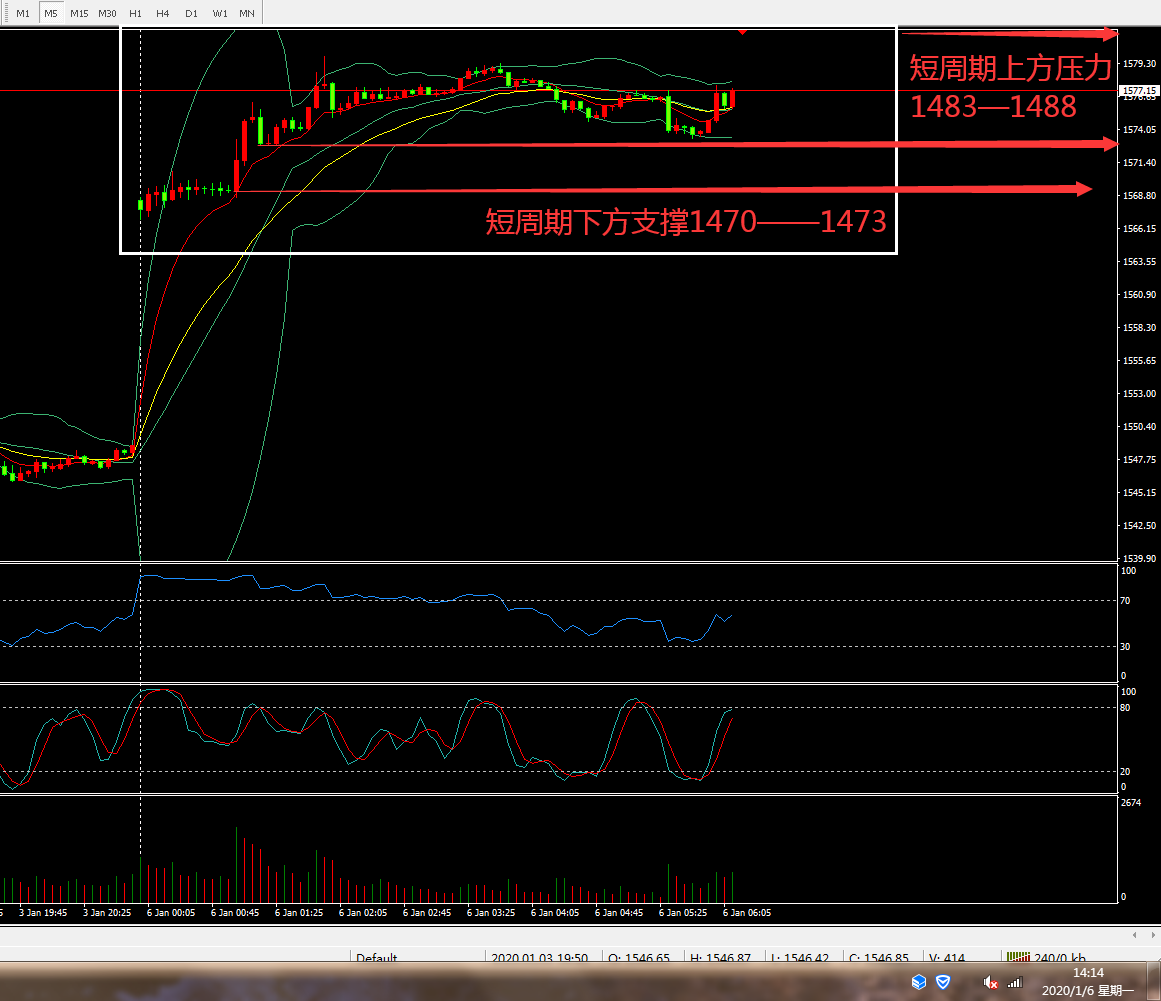Click the muted volume tray icon

(988, 982)
